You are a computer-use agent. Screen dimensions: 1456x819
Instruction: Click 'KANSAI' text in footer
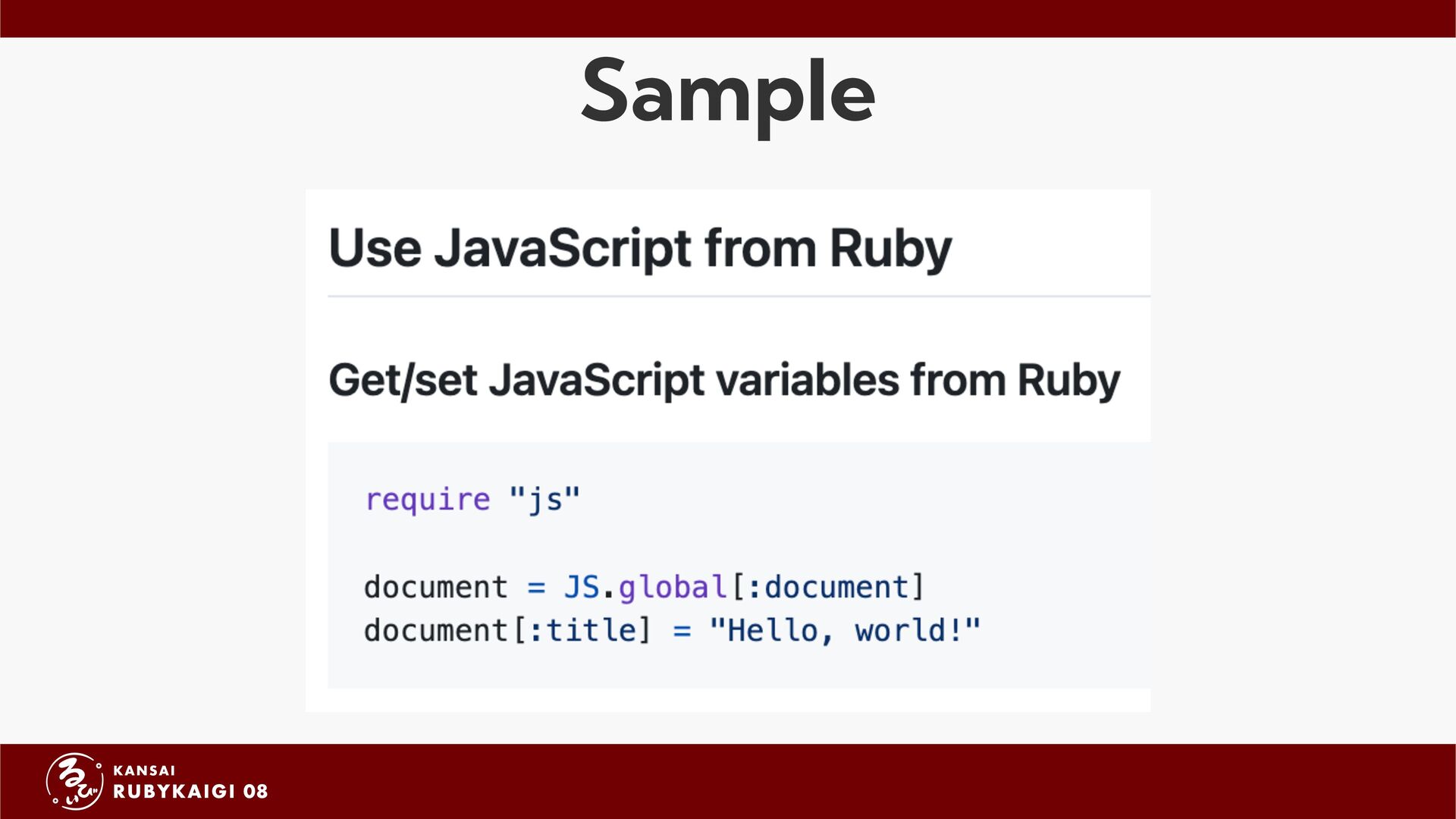pos(144,770)
